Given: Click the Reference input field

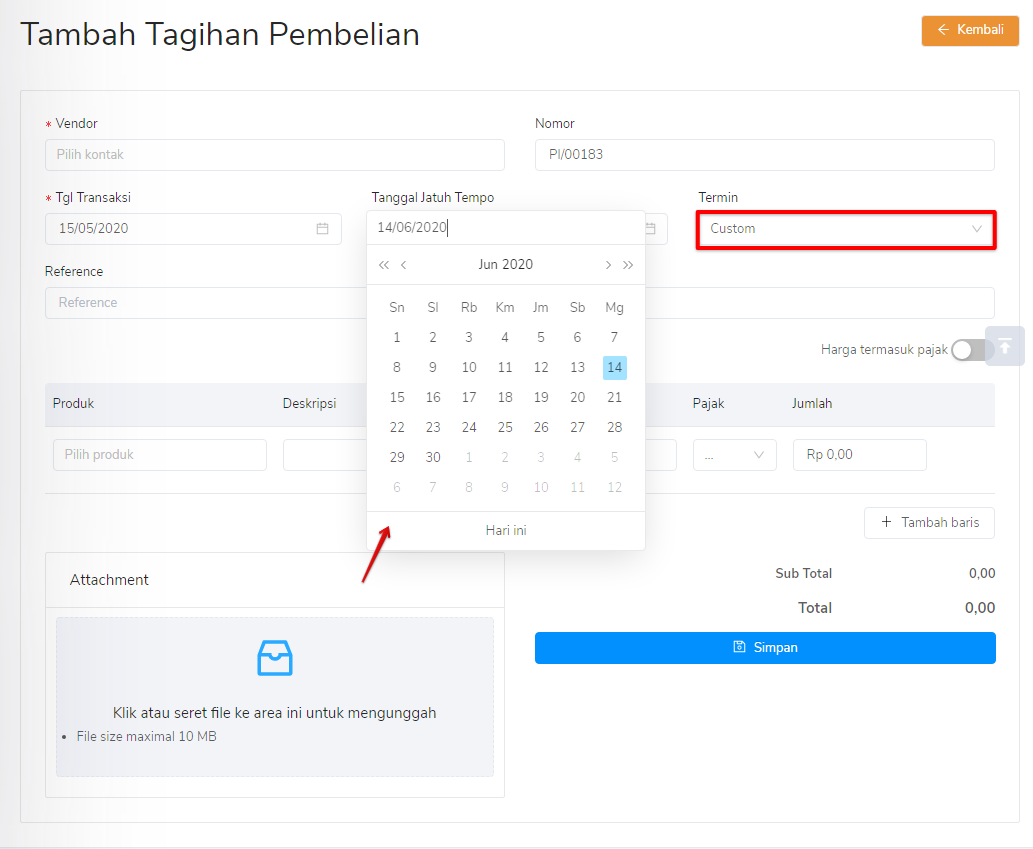Looking at the screenshot, I should point(200,302).
